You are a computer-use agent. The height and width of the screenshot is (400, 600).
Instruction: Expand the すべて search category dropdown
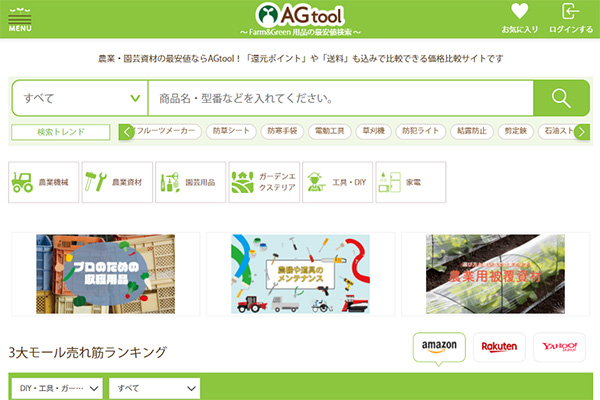click(x=80, y=98)
